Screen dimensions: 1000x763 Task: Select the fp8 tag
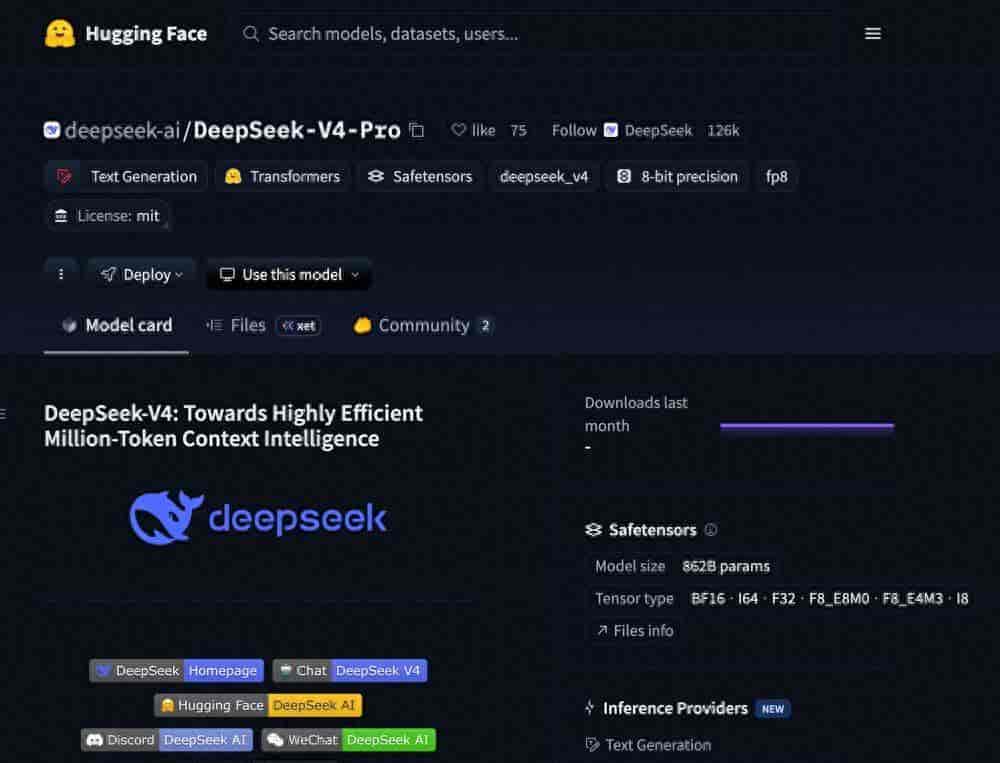tap(776, 177)
